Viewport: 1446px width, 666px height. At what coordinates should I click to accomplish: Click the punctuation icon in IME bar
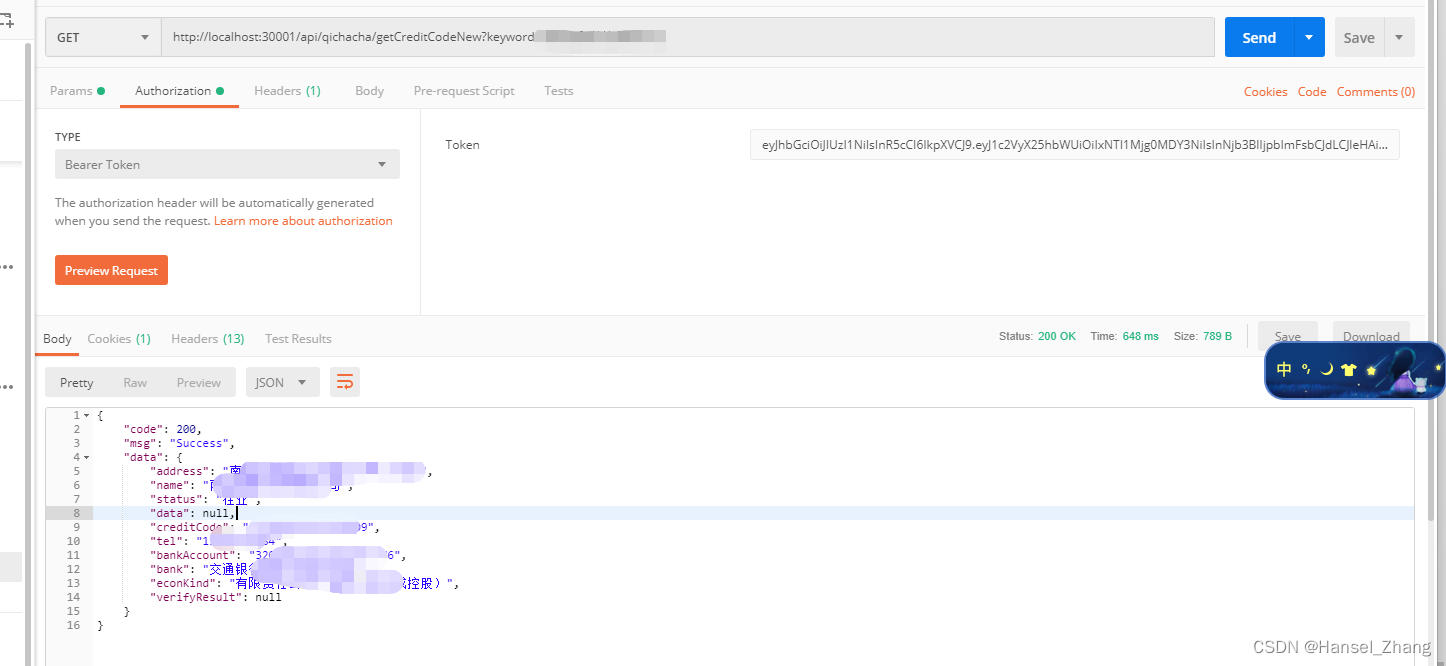click(x=1306, y=369)
